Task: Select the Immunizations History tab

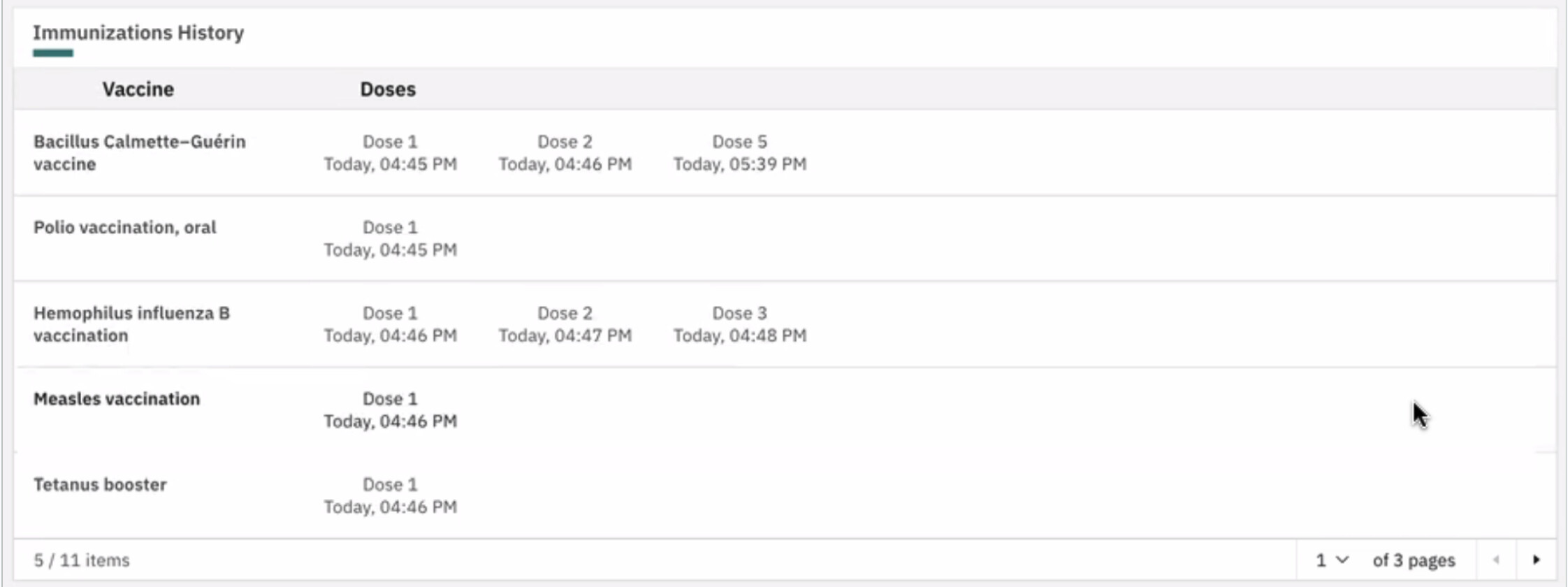Action: (138, 33)
